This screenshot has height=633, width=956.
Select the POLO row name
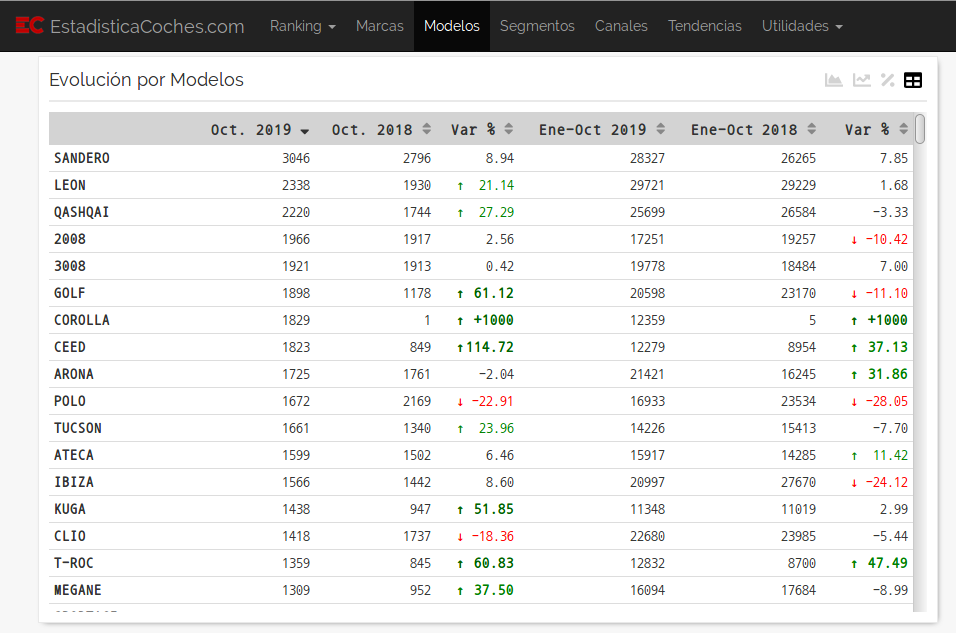tap(70, 401)
